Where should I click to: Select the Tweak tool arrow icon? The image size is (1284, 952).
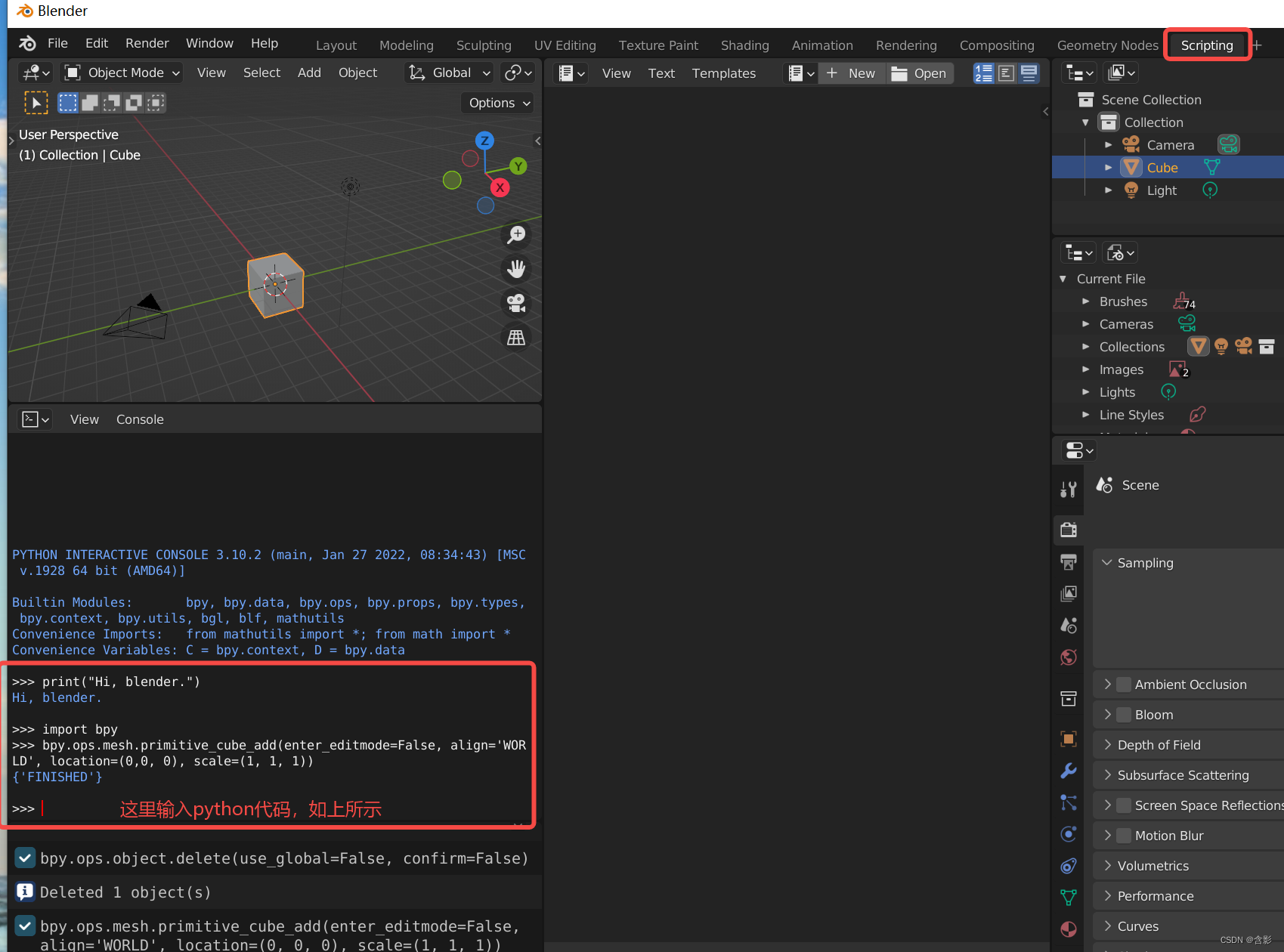[36, 102]
